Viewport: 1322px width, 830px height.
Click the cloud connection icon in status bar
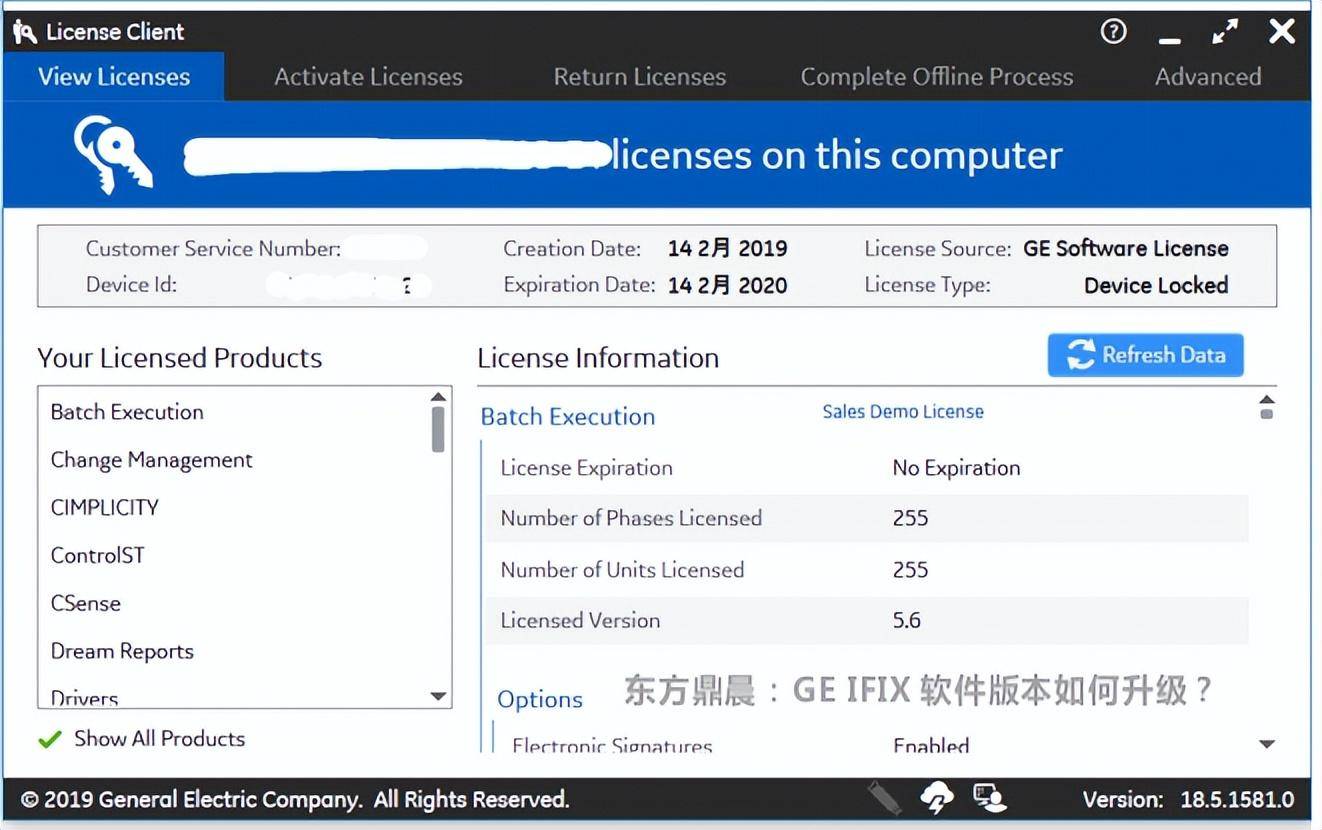coord(937,797)
